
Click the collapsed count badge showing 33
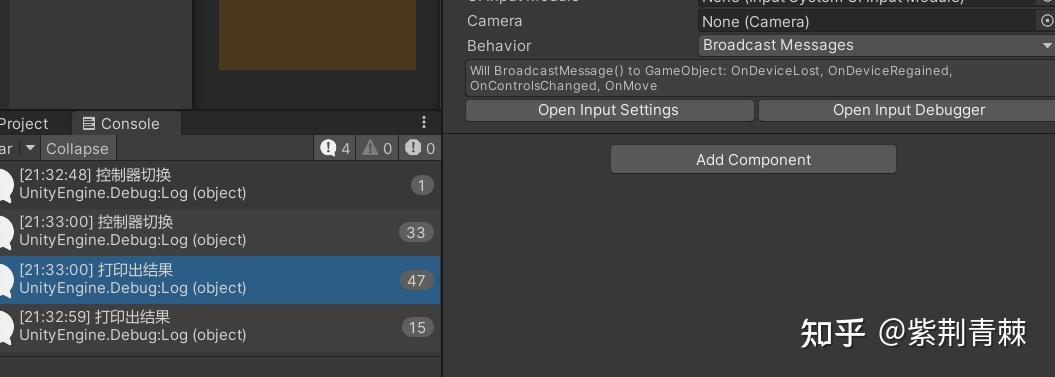coord(416,233)
